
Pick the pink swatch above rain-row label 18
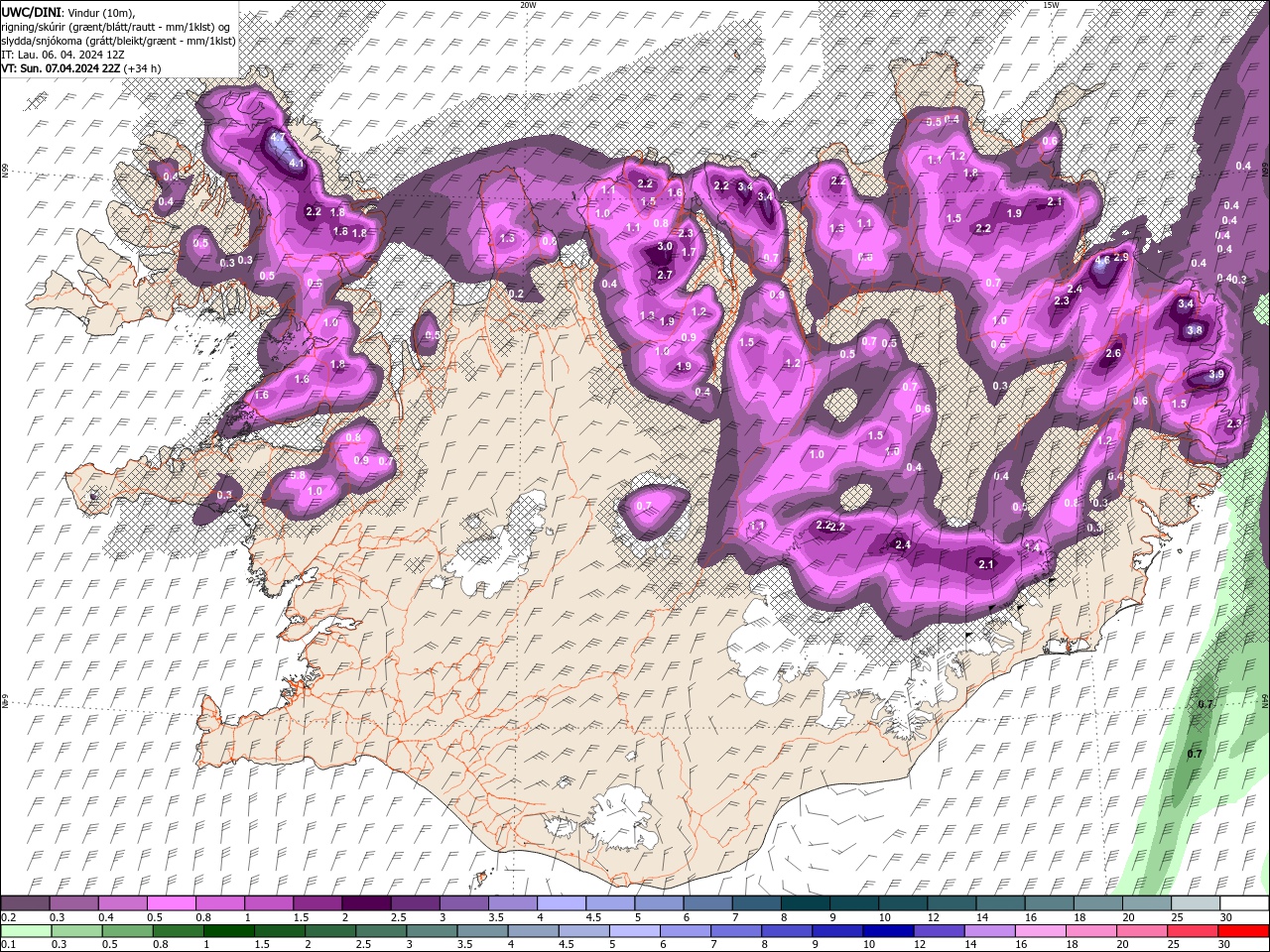1090,931
